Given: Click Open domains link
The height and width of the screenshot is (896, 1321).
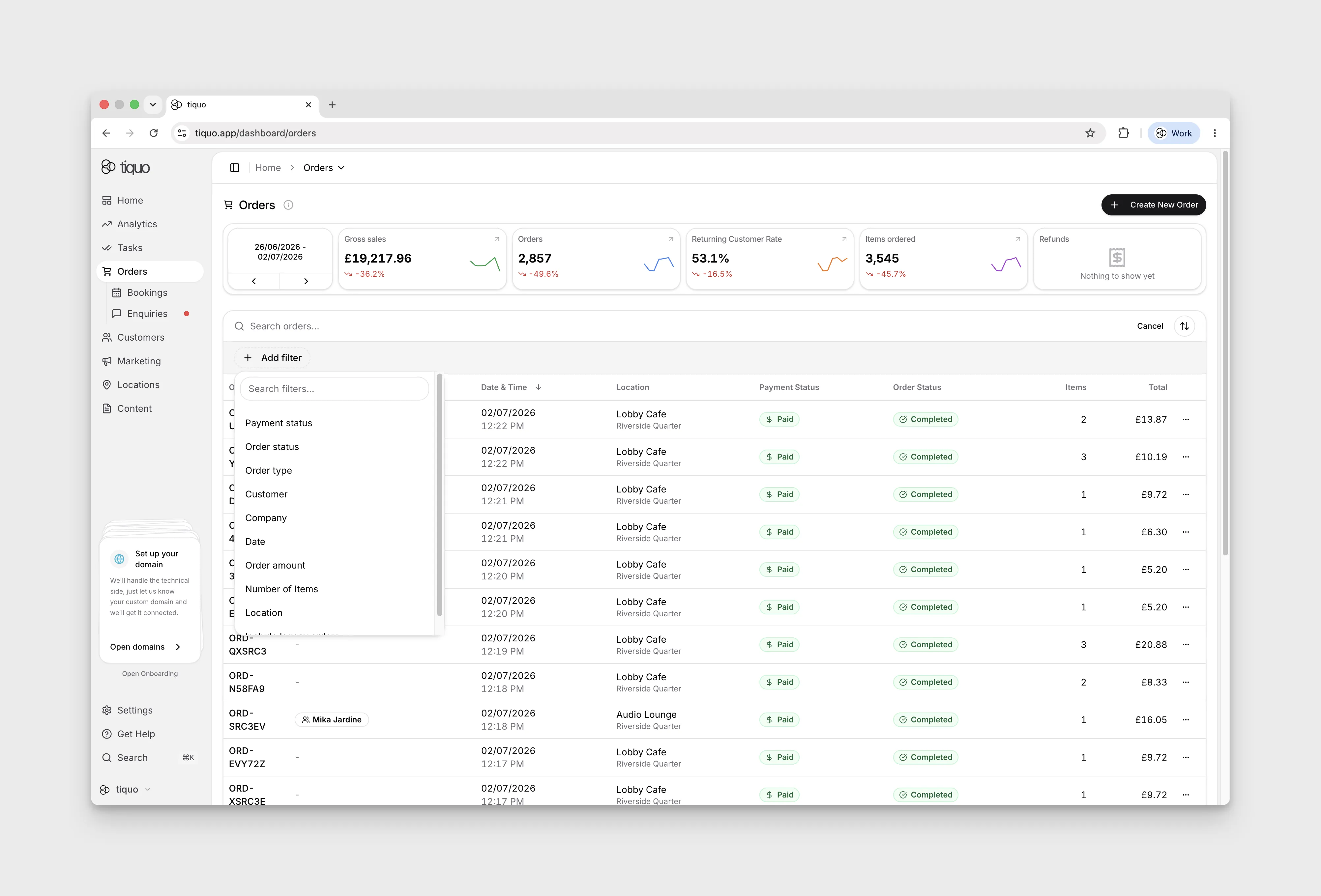Looking at the screenshot, I should pos(146,647).
